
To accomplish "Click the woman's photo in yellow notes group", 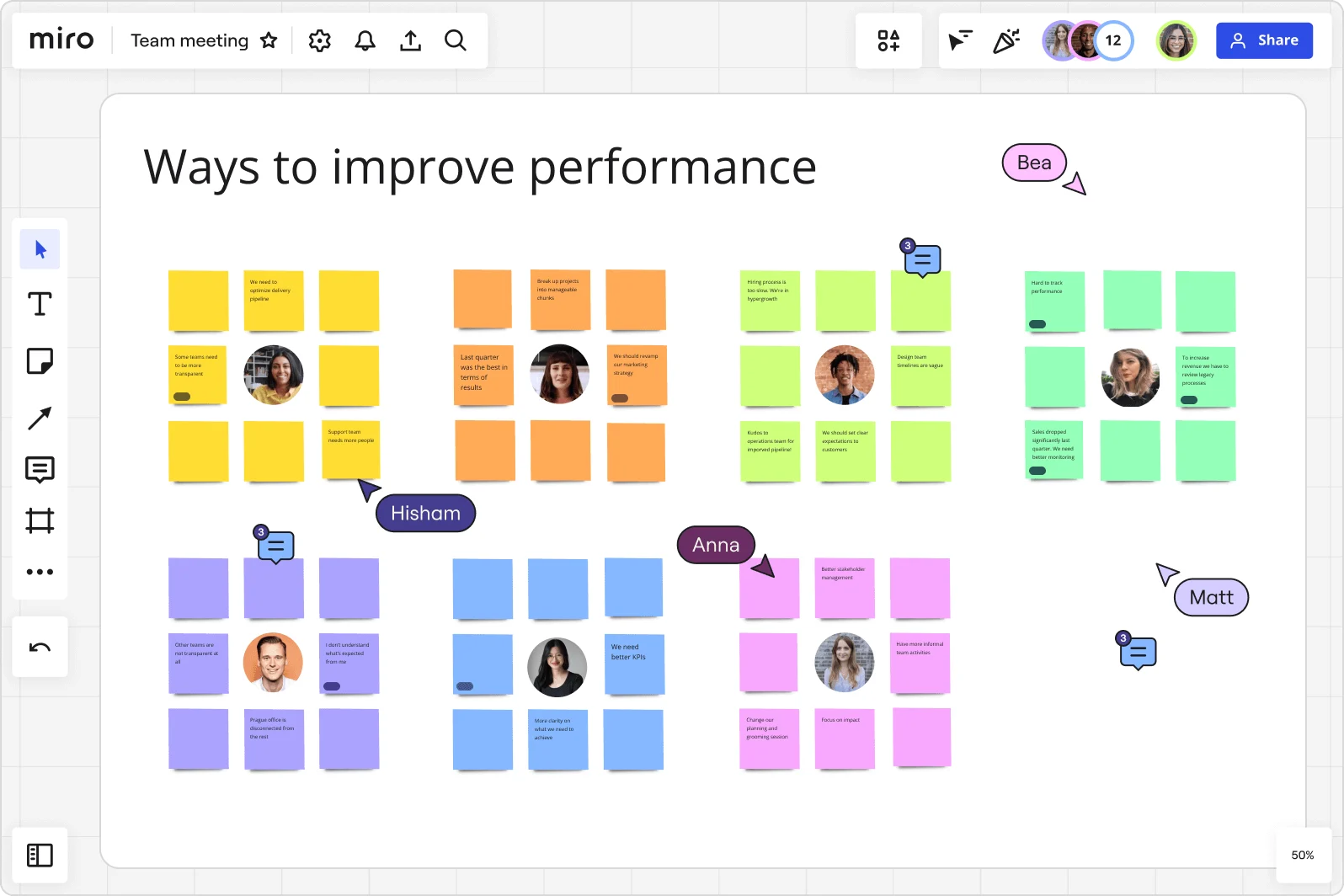I will tap(274, 375).
